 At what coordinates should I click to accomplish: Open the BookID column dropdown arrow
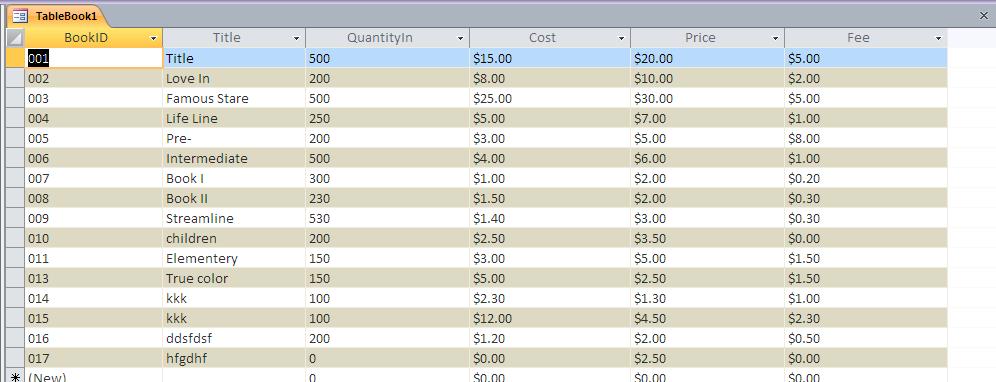coord(153,39)
